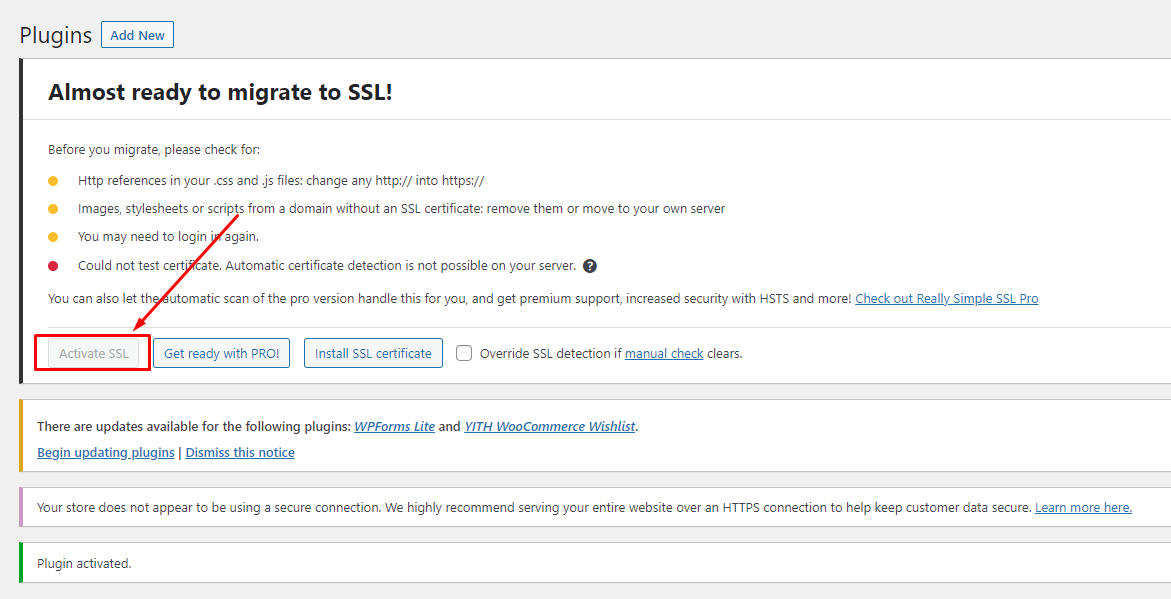
Task: Open the WPForms Lite plugin link
Action: (394, 426)
